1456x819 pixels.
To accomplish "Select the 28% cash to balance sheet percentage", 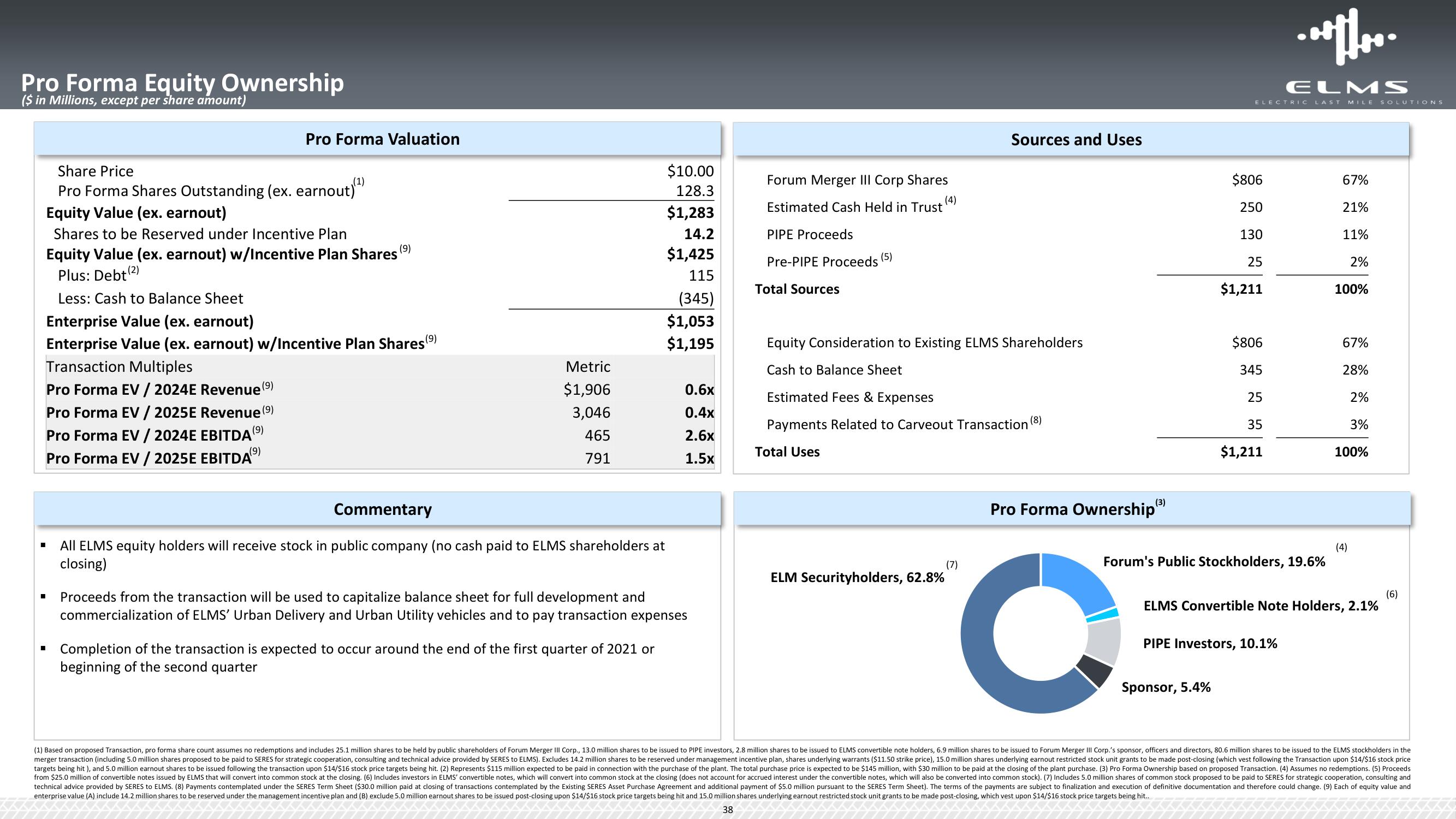I will coord(1356,370).
